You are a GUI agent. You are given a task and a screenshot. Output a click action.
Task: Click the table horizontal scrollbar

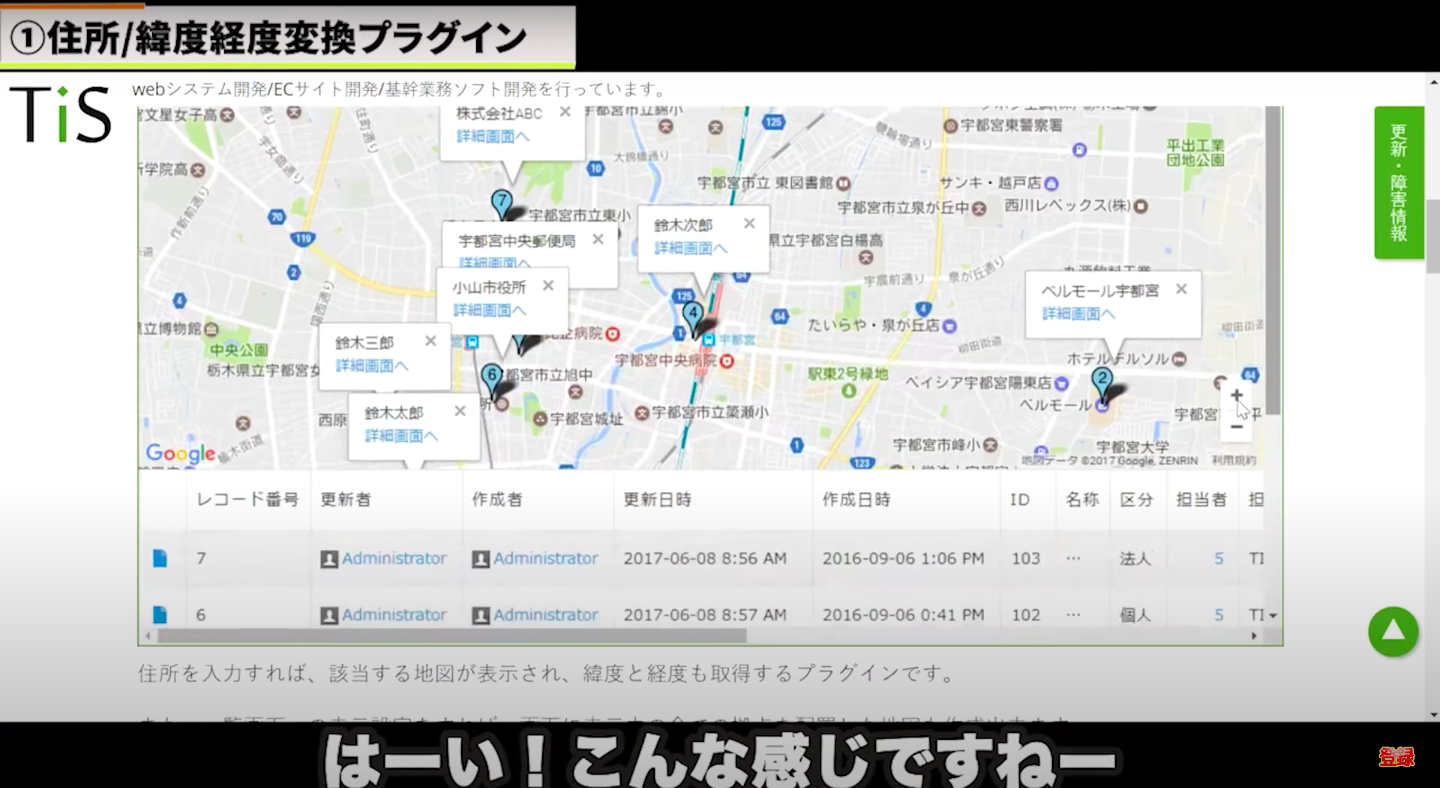click(x=452, y=636)
